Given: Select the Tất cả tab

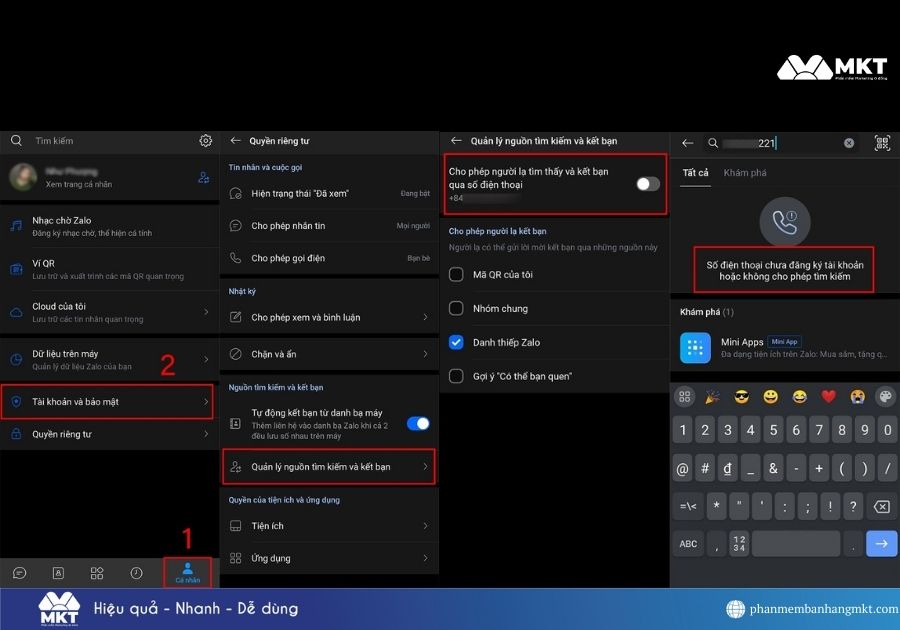Looking at the screenshot, I should click(x=695, y=173).
